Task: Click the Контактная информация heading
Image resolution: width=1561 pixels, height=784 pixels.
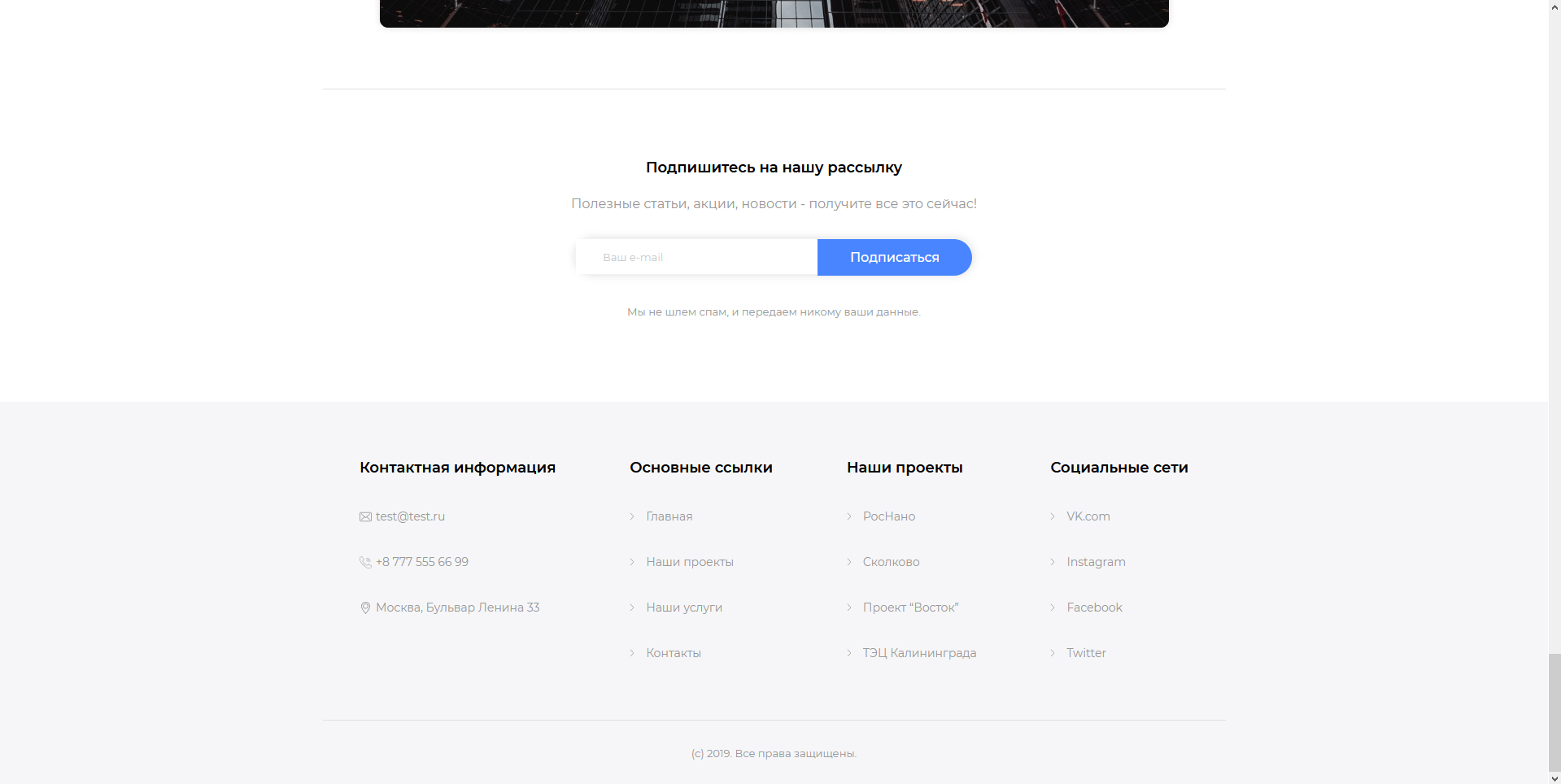Action: (457, 468)
